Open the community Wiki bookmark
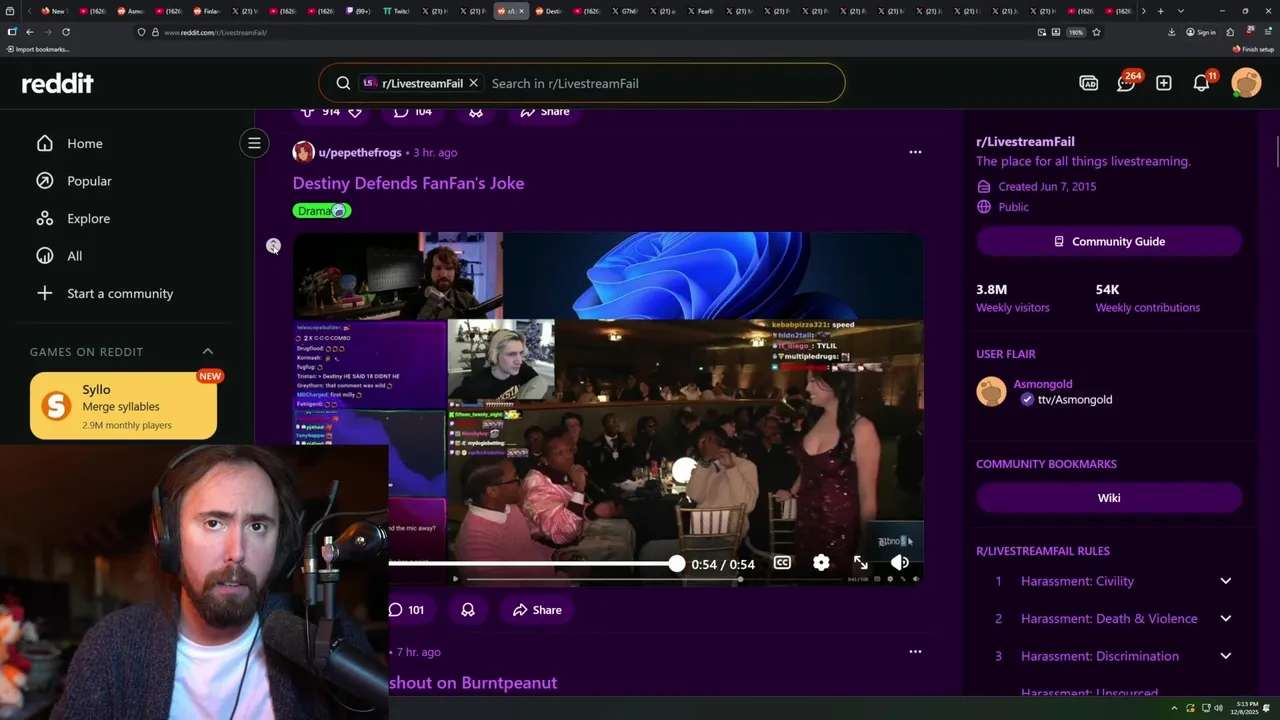 1109,498
